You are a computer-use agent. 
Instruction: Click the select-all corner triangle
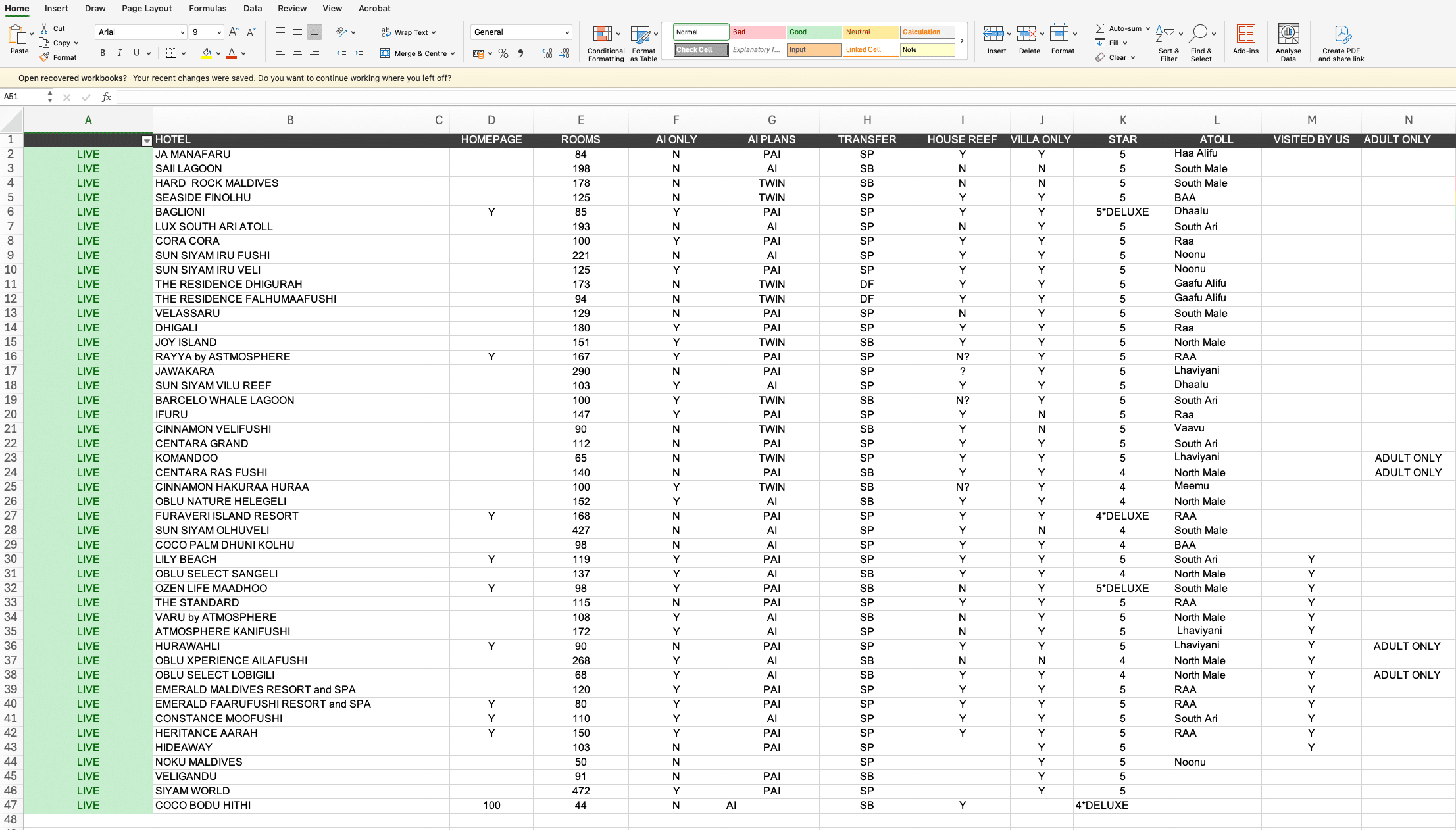pos(12,120)
